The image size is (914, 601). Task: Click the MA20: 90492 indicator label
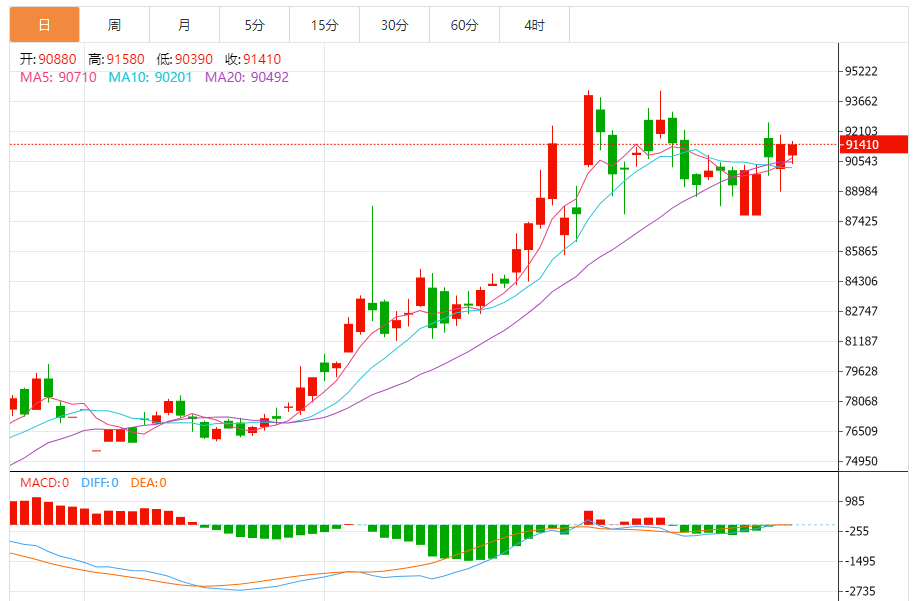pos(247,78)
